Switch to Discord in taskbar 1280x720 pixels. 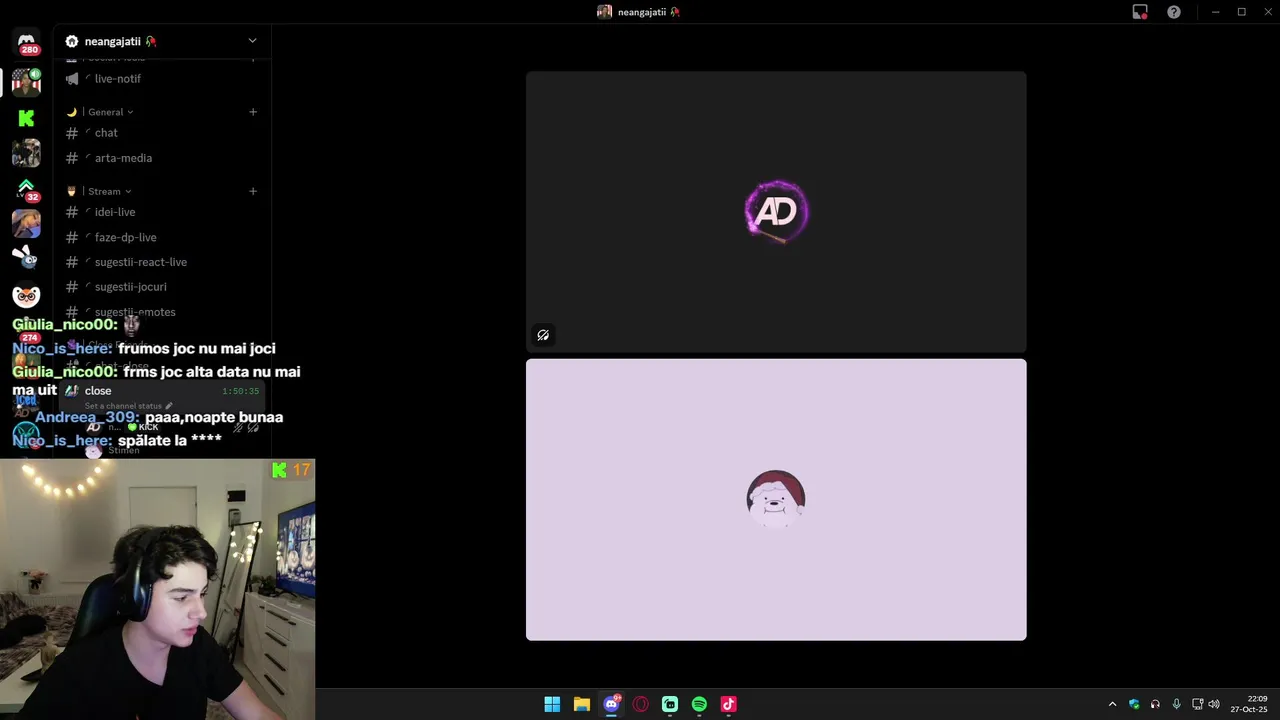click(x=611, y=704)
